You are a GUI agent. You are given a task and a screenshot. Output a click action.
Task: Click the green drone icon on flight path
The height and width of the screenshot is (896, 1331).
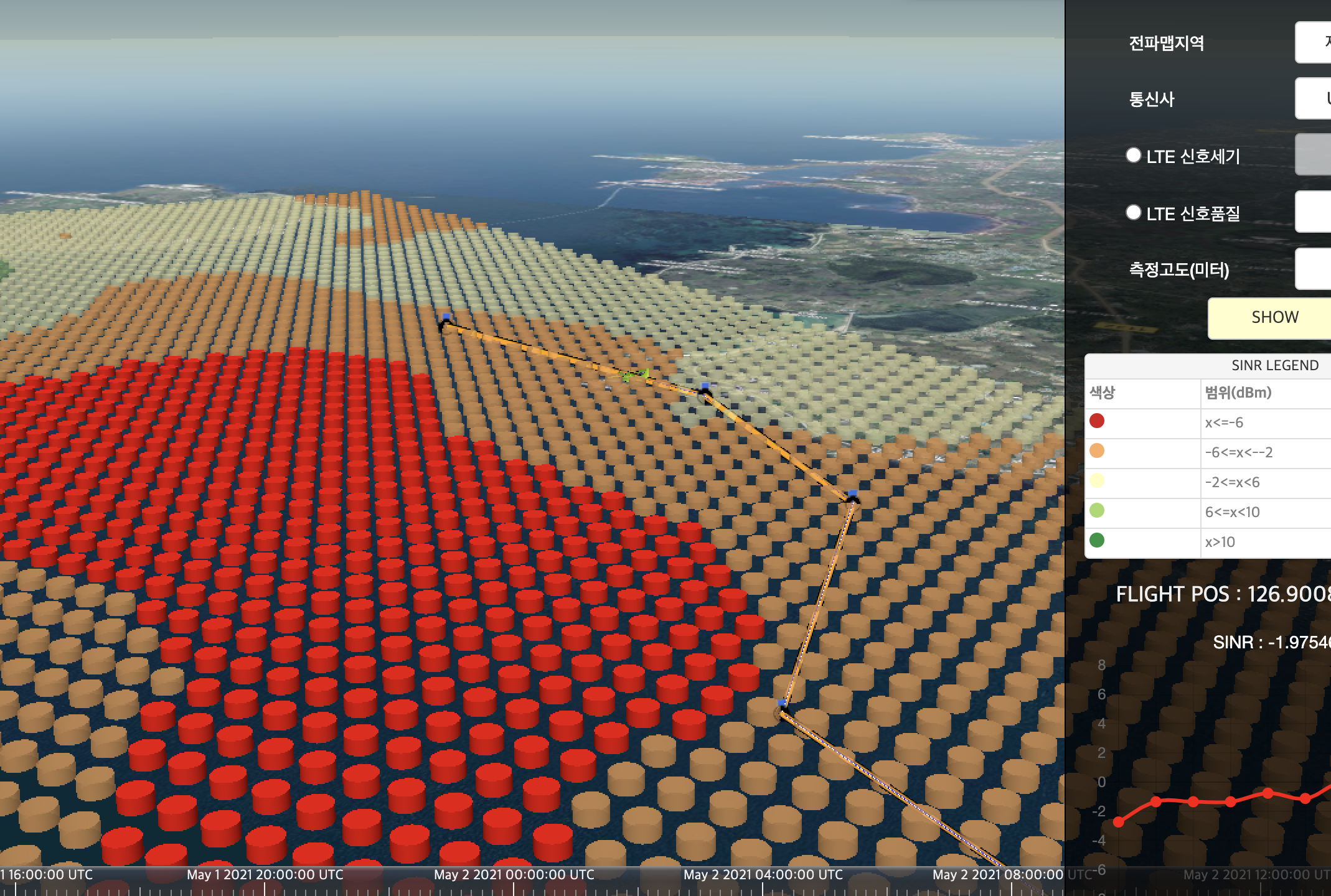[x=635, y=375]
